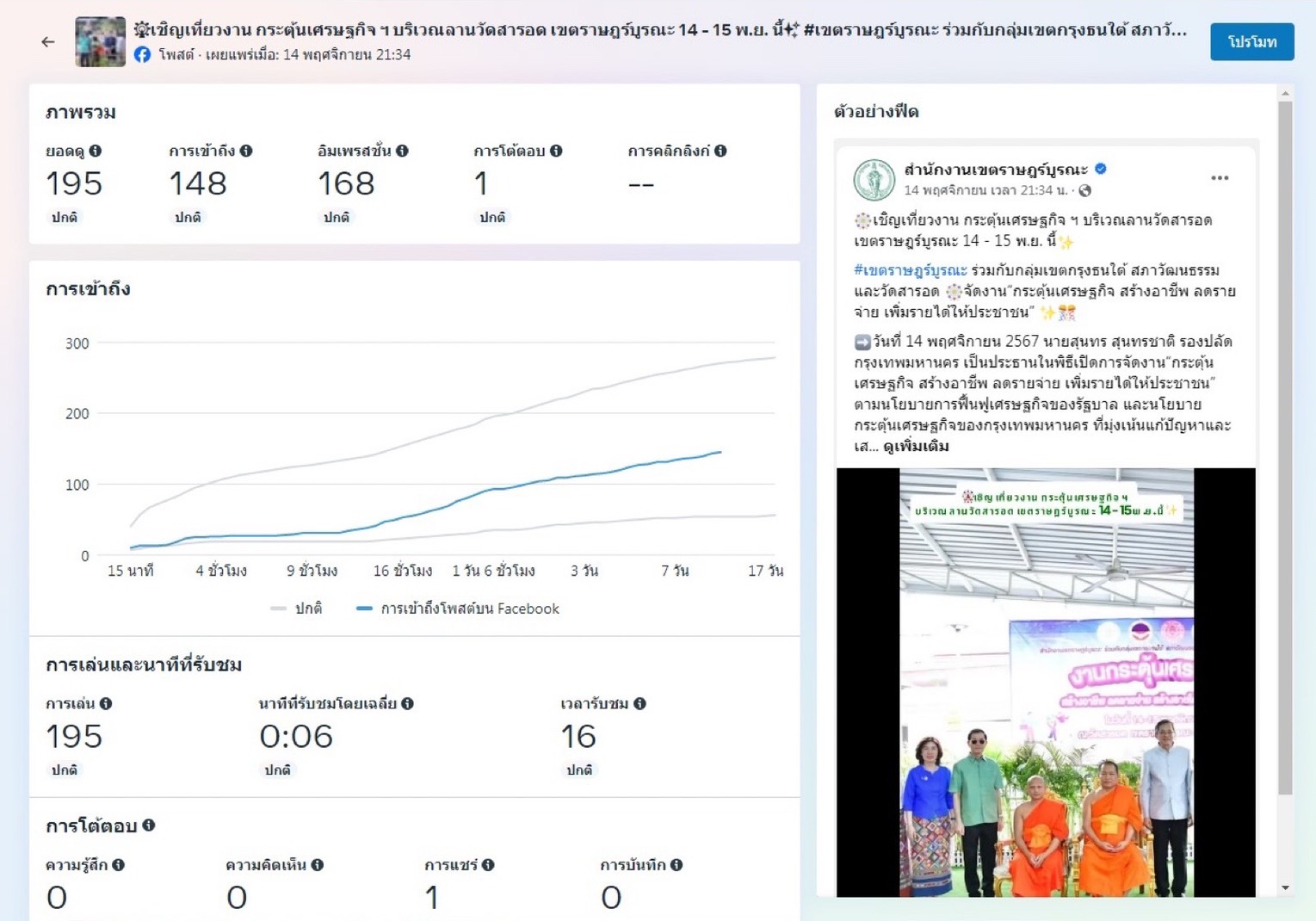Click the info icon beside การเข้าถึง metric
This screenshot has width=1316, height=921.
pyautogui.click(x=246, y=151)
